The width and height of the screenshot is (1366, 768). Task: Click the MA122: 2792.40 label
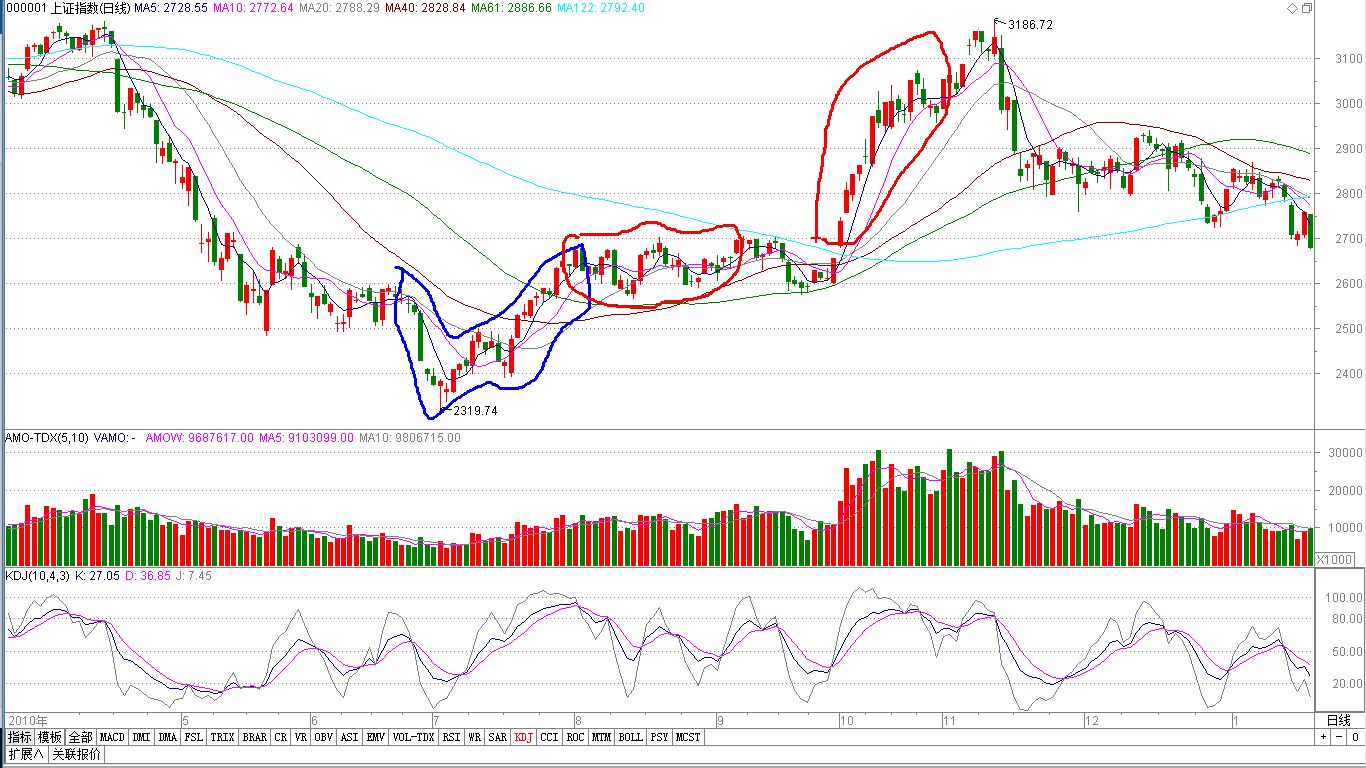click(601, 8)
